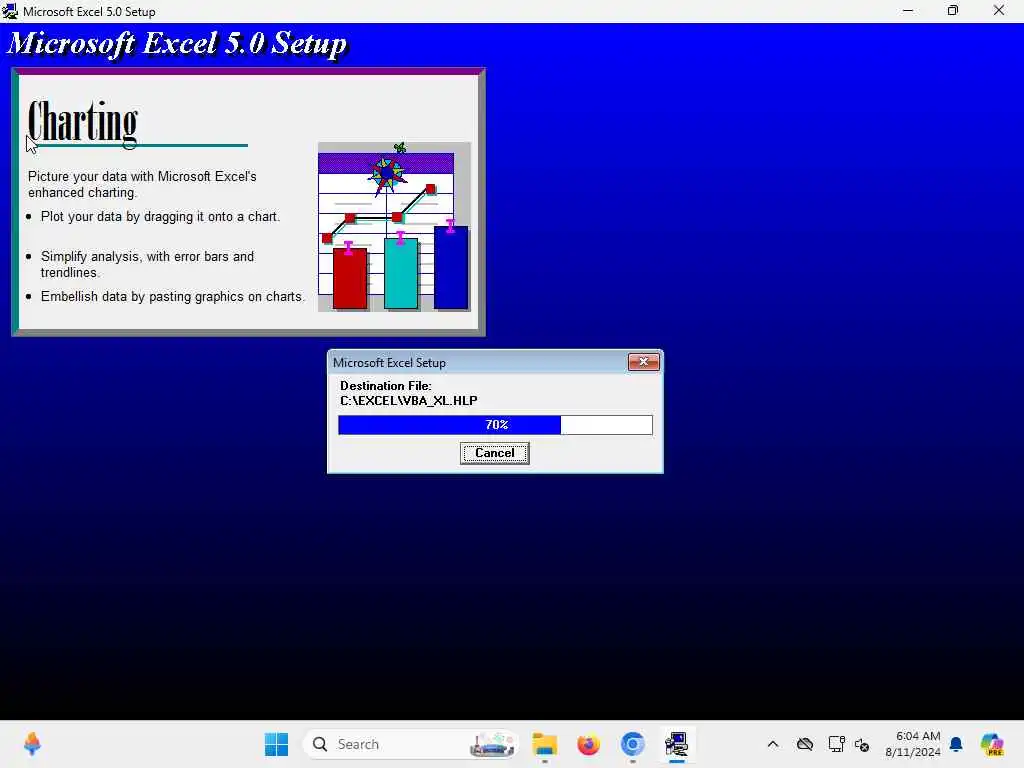This screenshot has width=1024, height=768.
Task: Launch Firefox from the taskbar
Action: (588, 744)
